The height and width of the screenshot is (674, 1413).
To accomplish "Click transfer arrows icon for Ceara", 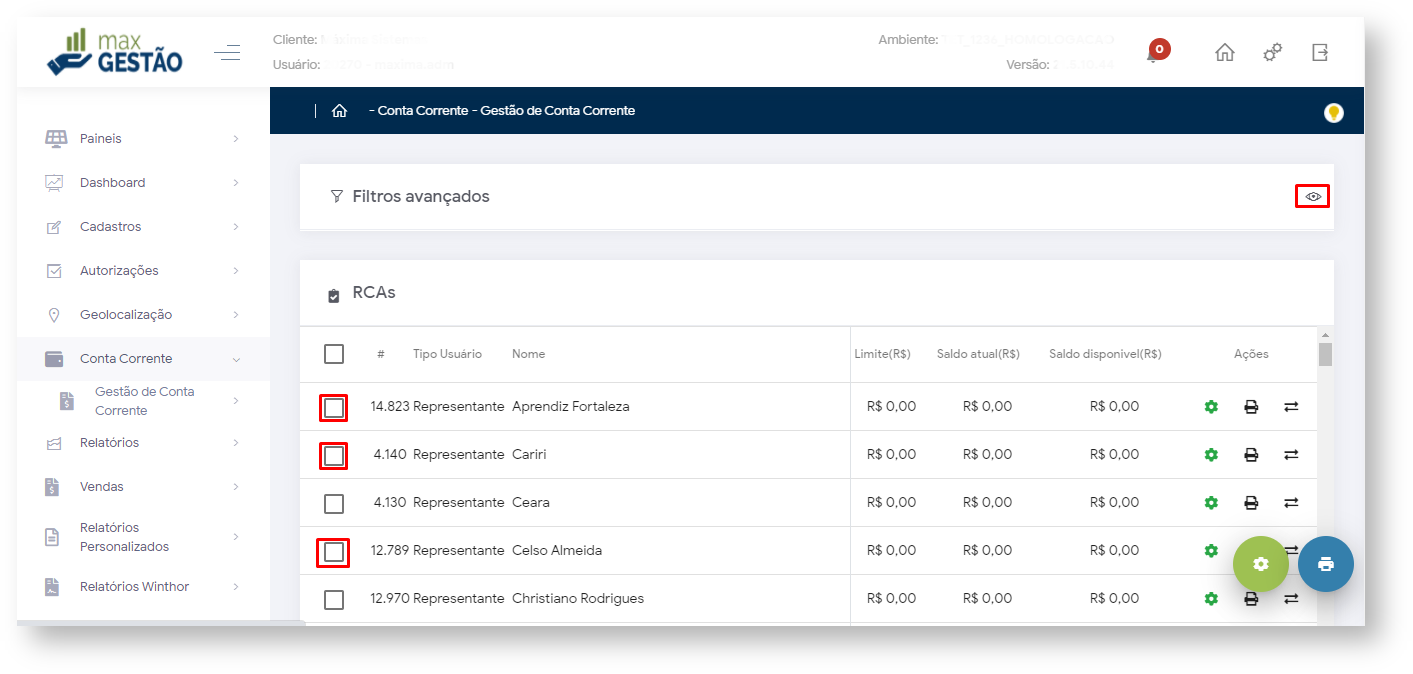I will [x=1291, y=503].
